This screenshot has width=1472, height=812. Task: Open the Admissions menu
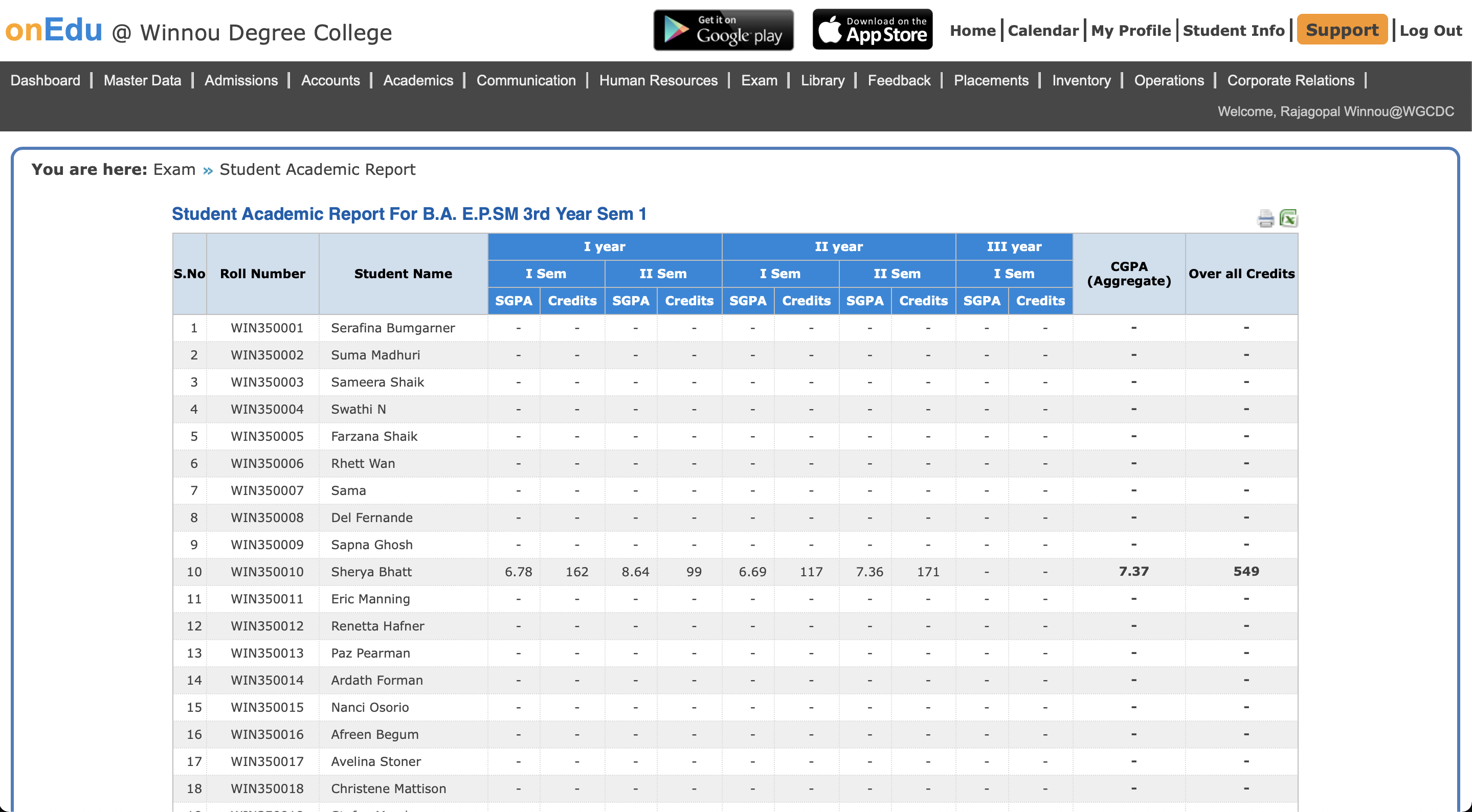point(241,81)
